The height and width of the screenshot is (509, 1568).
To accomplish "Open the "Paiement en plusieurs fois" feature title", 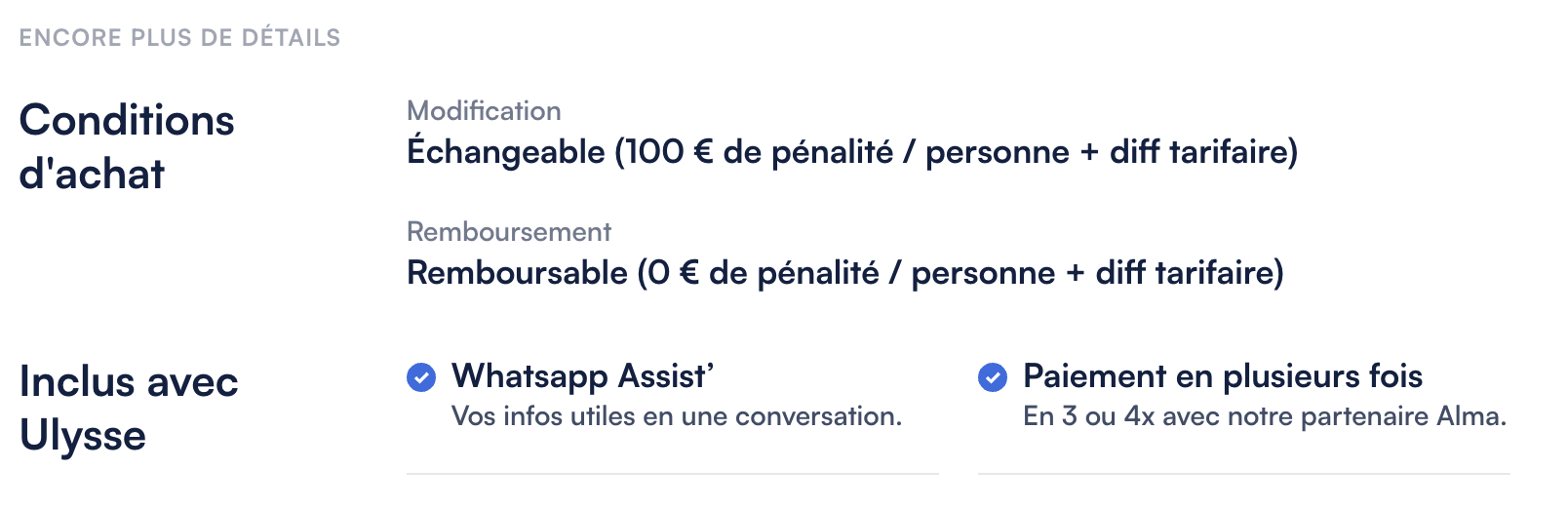I will [x=1222, y=376].
